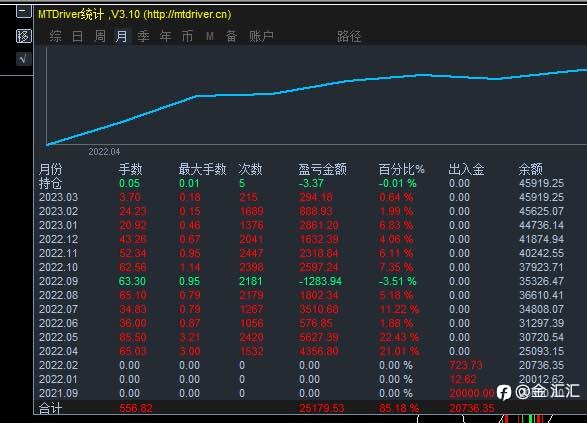587x423 pixels.
Task: Click the 手数 column header
Action: click(130, 169)
